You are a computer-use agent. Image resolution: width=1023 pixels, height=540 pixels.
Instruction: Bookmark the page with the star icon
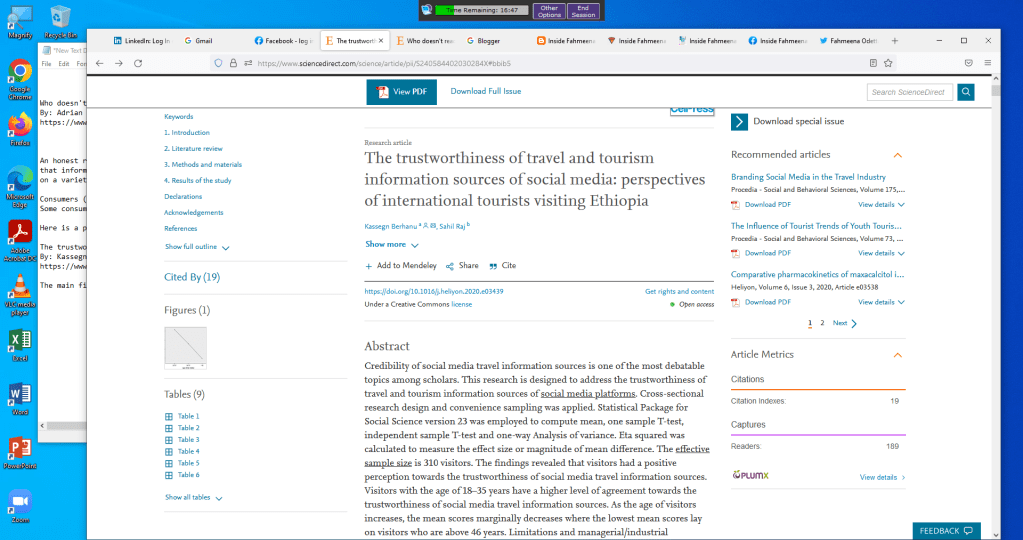(888, 63)
